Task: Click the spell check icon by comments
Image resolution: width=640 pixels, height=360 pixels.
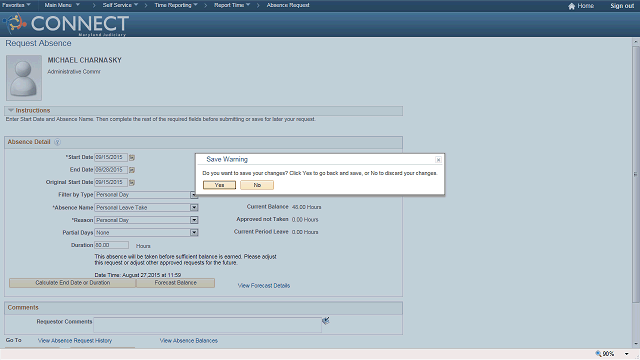Action: coord(325,321)
